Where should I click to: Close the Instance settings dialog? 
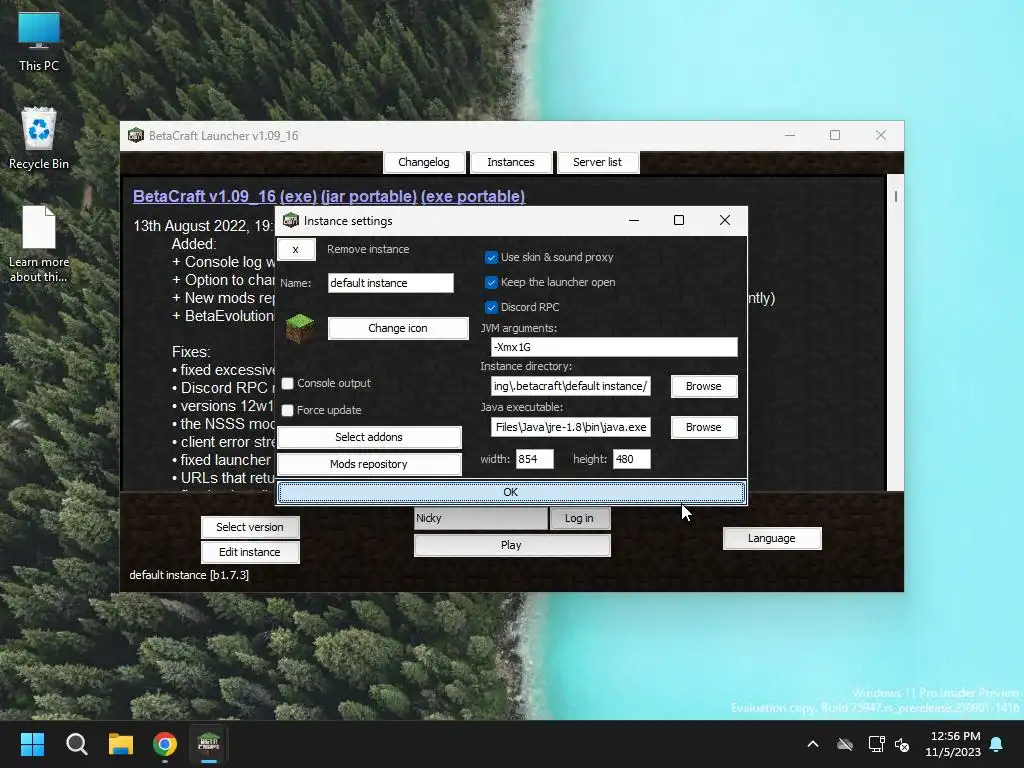coord(724,220)
